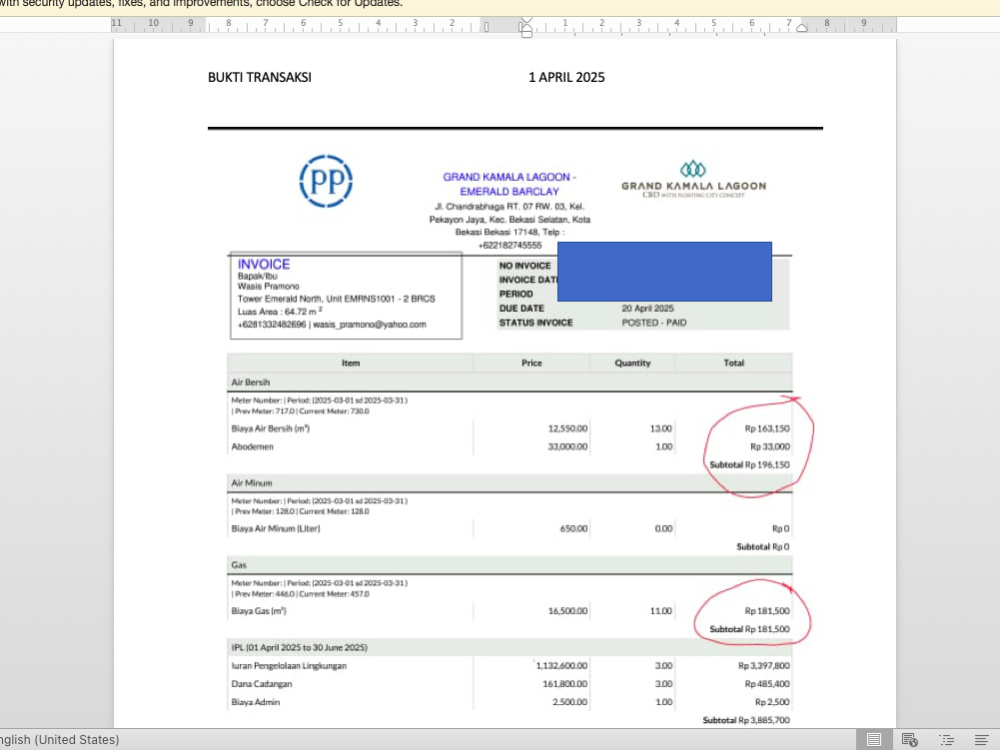Click the DUE DATE label
1000x750 pixels.
coord(522,308)
